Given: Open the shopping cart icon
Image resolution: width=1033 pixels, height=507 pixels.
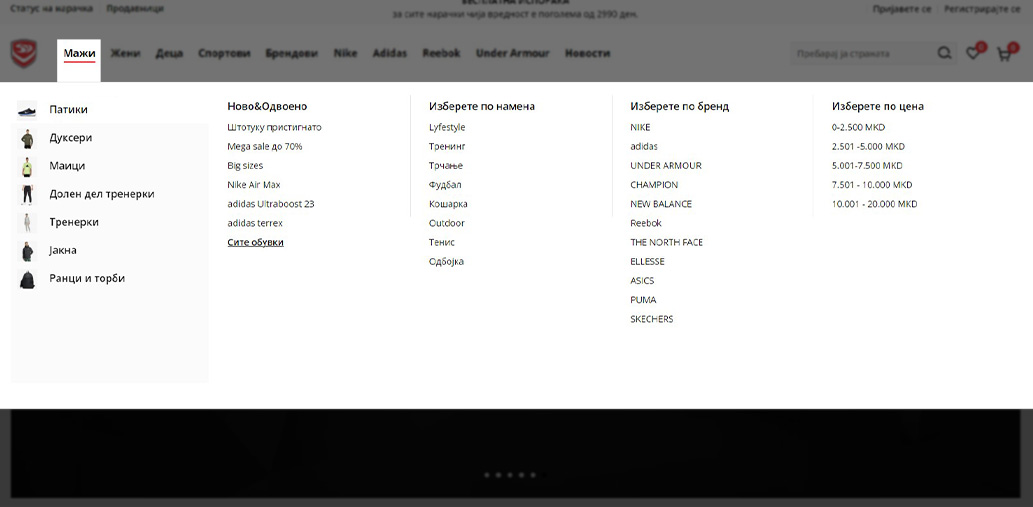Looking at the screenshot, I should coord(1003,54).
